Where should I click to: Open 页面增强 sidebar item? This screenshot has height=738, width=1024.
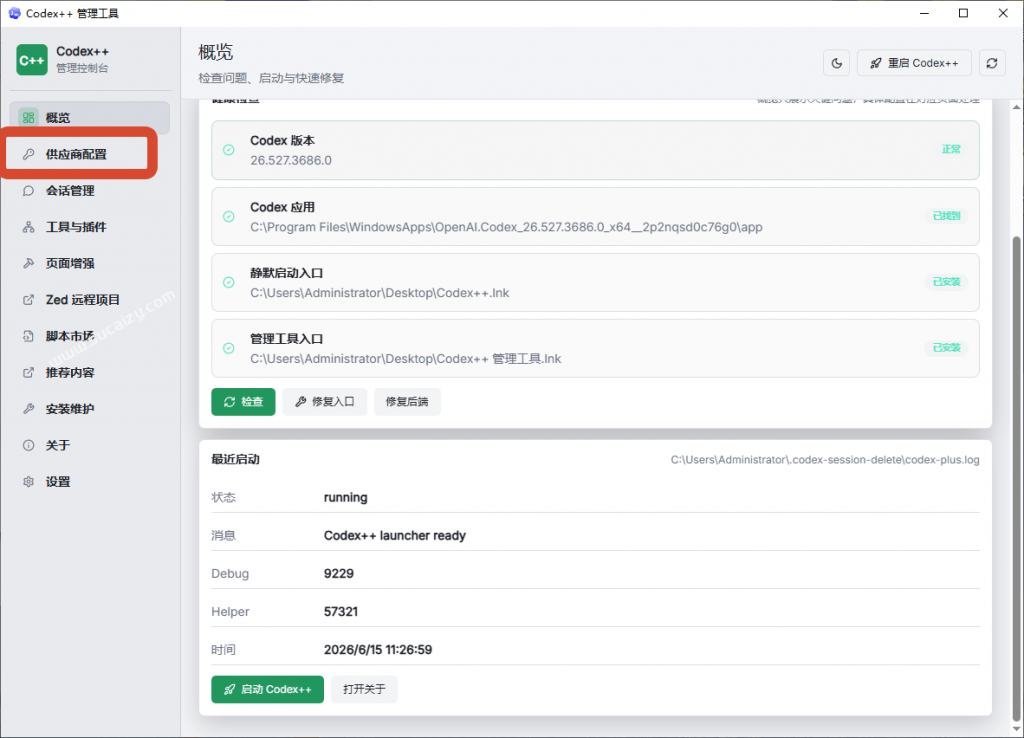click(90, 263)
